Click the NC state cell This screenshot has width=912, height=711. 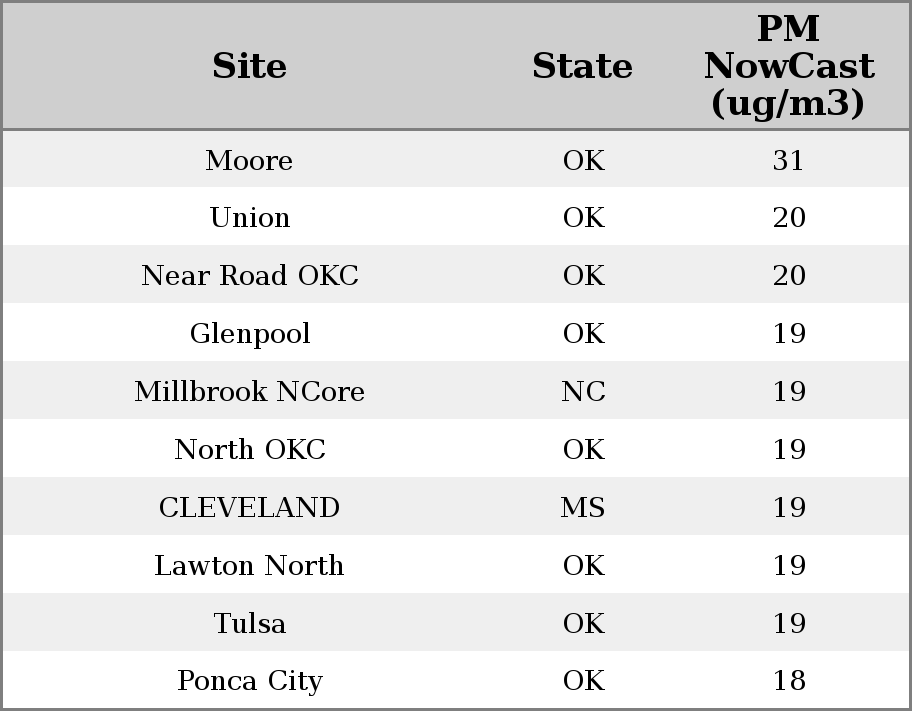(583, 392)
